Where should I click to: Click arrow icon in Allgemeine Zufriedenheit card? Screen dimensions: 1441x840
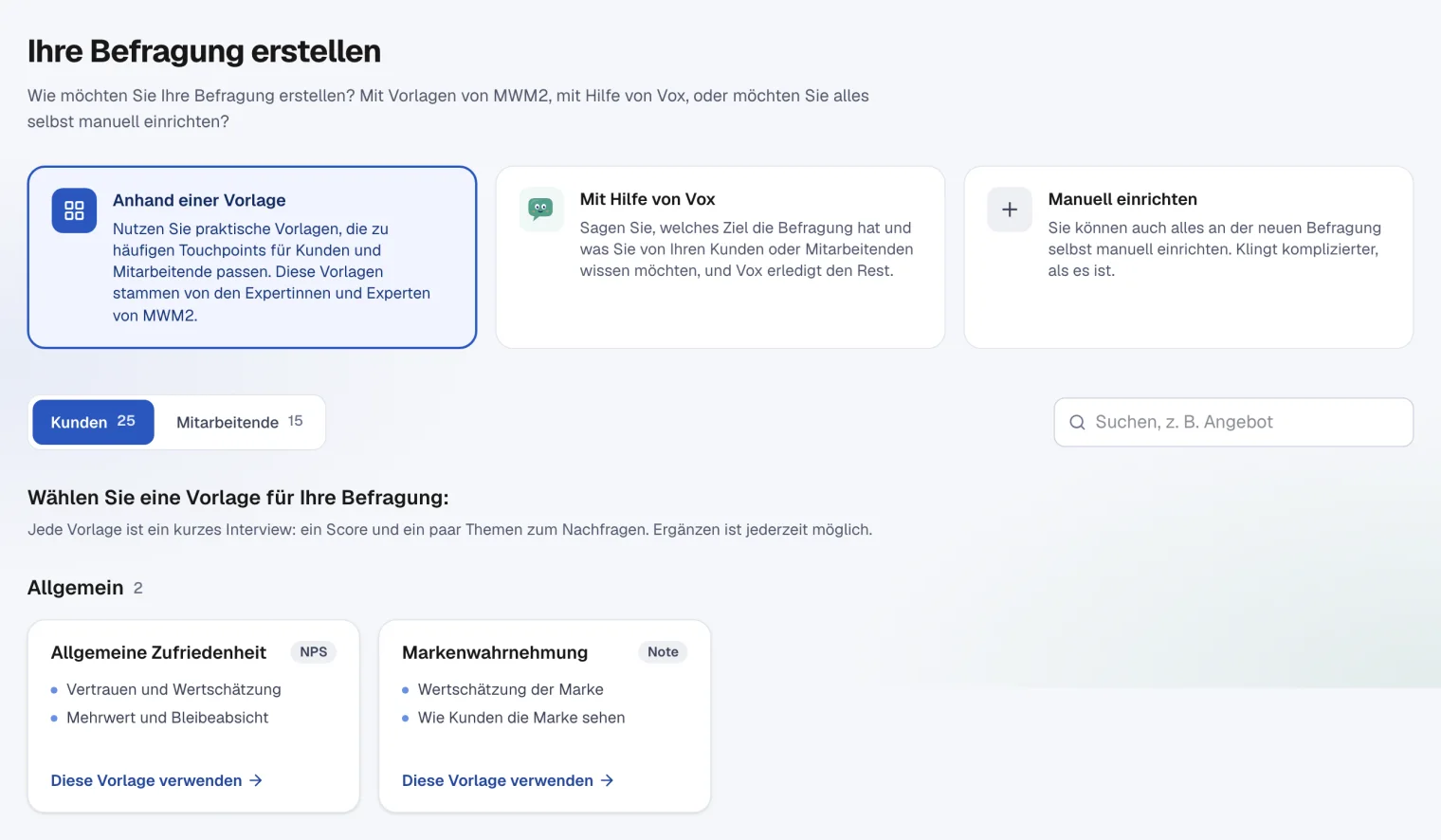pos(256,780)
